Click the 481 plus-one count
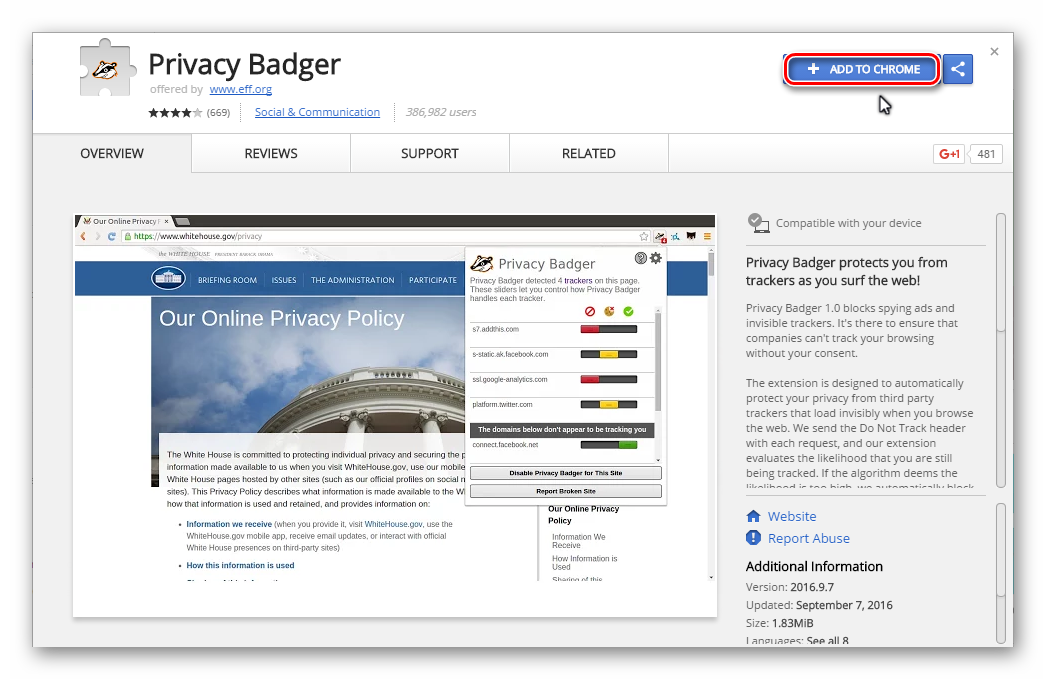This screenshot has height=679, width=1046. 986,154
